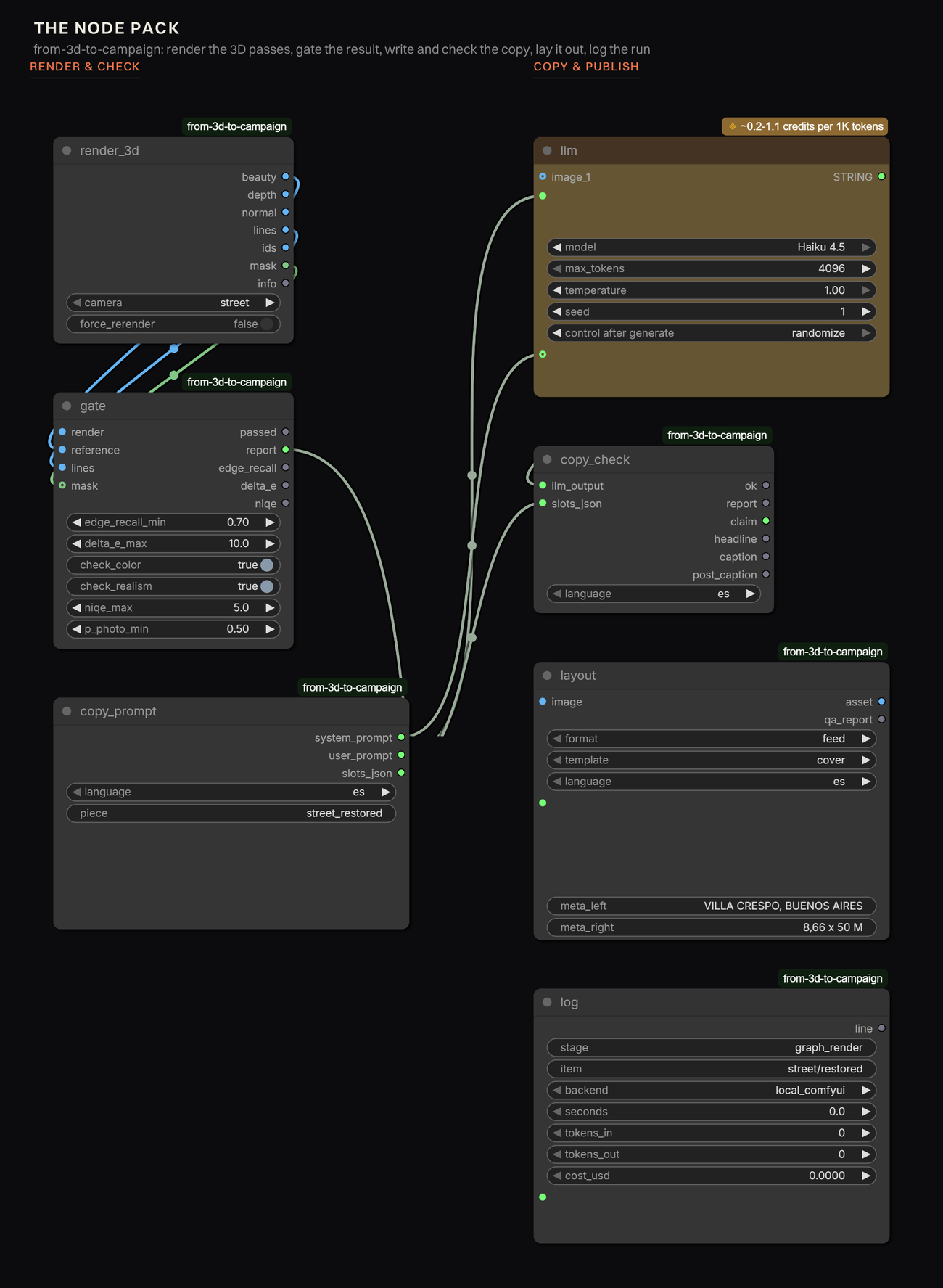Viewport: 943px width, 1288px height.
Task: Click the claim output socket on copy_check
Action: [x=766, y=521]
